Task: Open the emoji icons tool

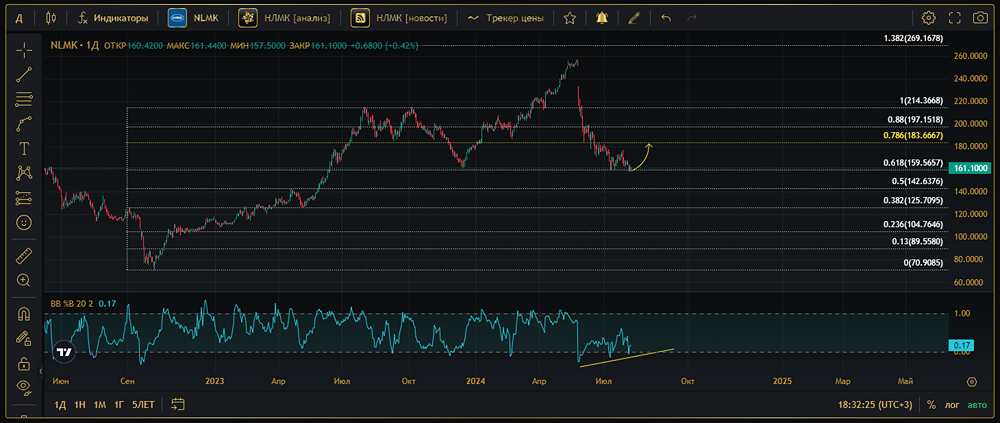Action: pos(24,223)
